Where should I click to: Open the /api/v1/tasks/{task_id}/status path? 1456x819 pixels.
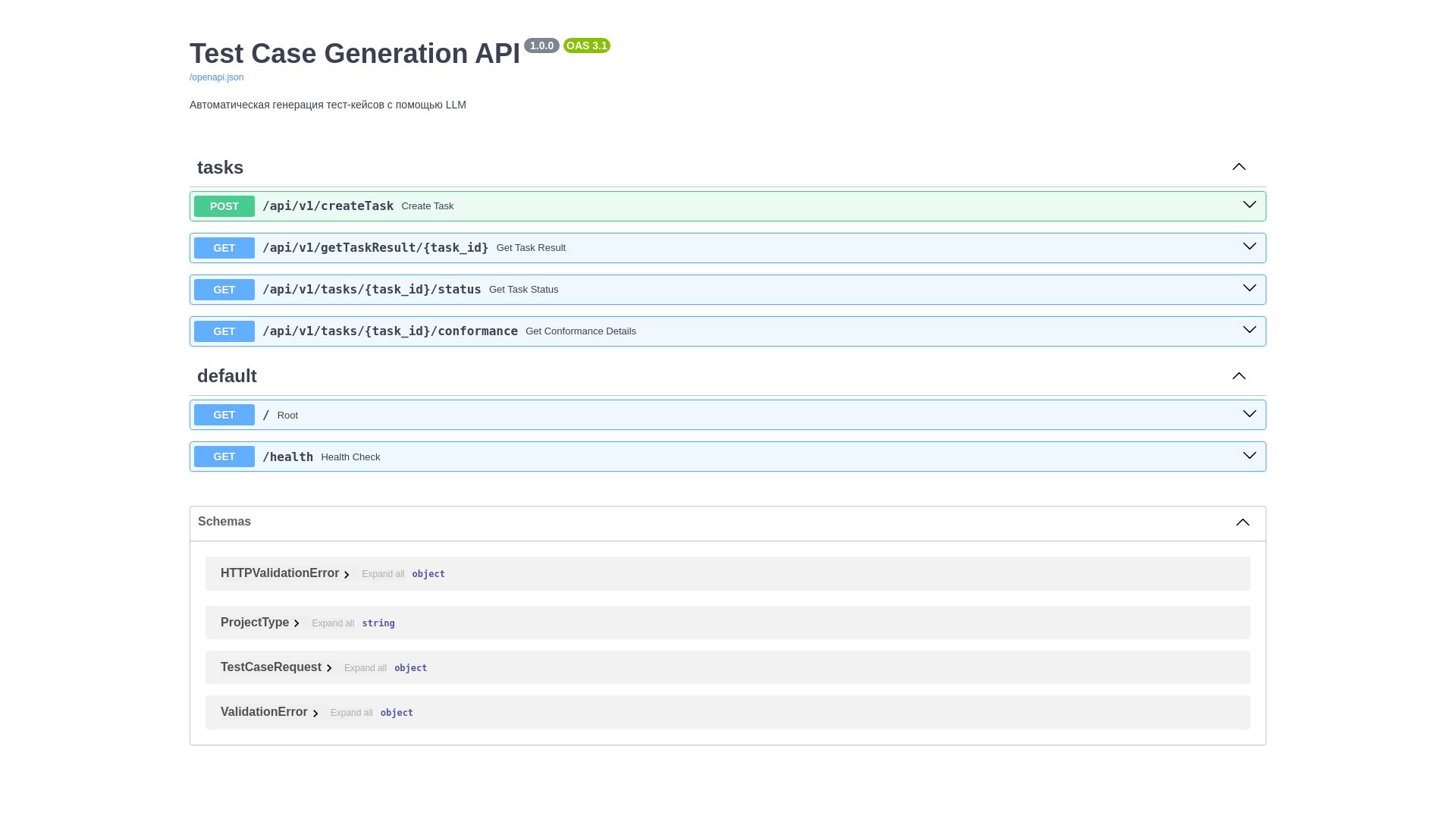point(372,290)
